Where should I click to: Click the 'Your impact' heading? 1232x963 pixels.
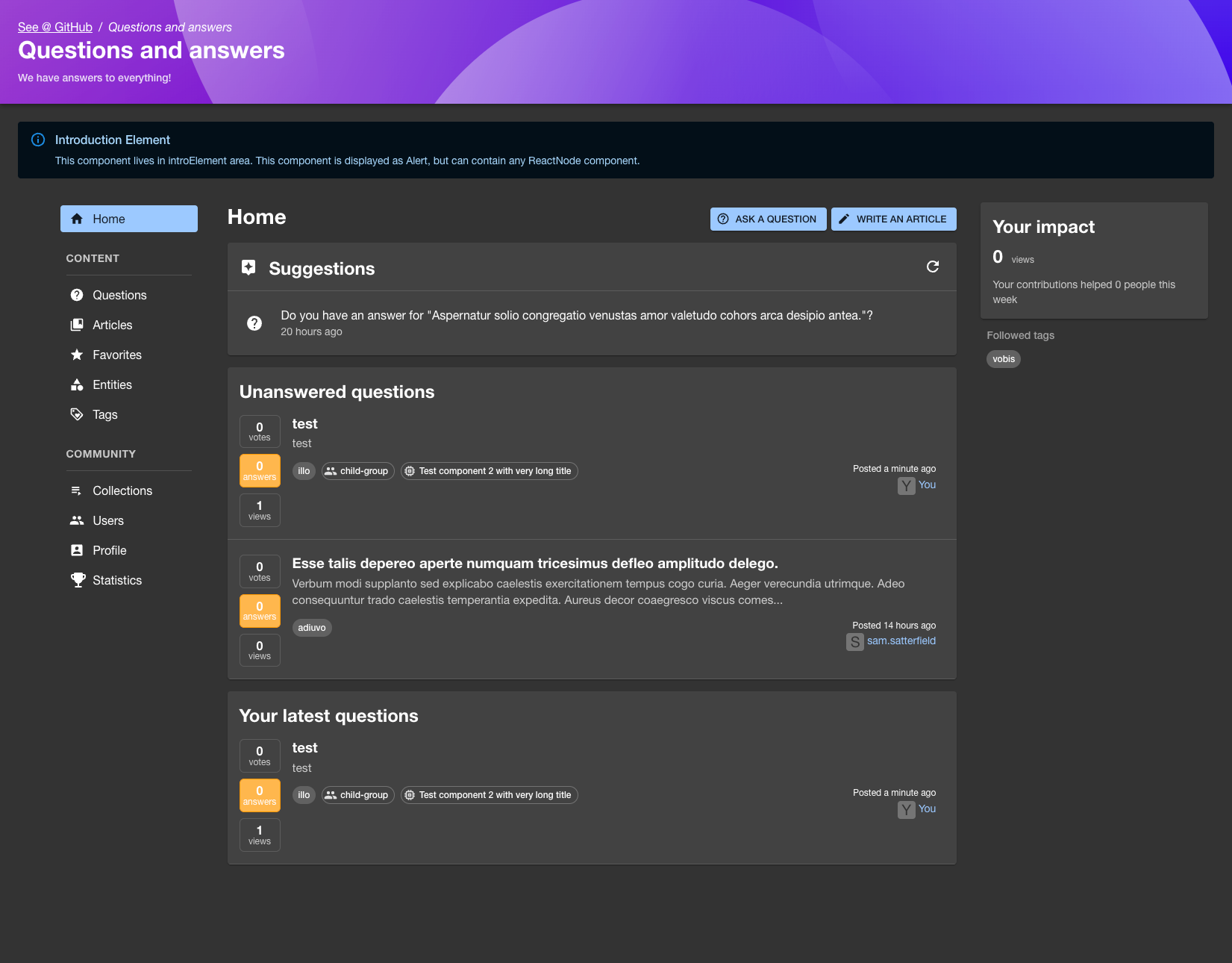tap(1043, 227)
